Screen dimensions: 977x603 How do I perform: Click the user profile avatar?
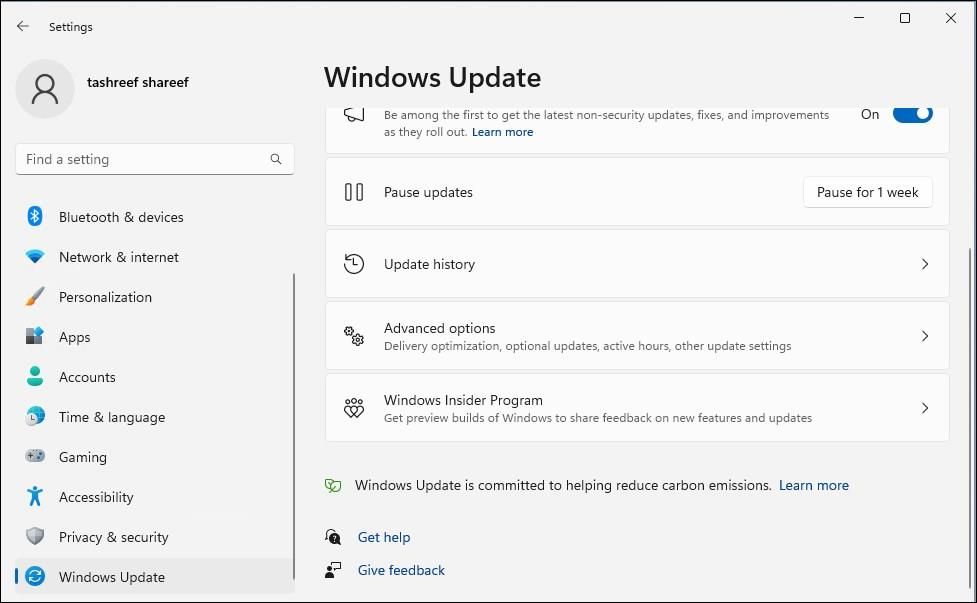pyautogui.click(x=44, y=88)
